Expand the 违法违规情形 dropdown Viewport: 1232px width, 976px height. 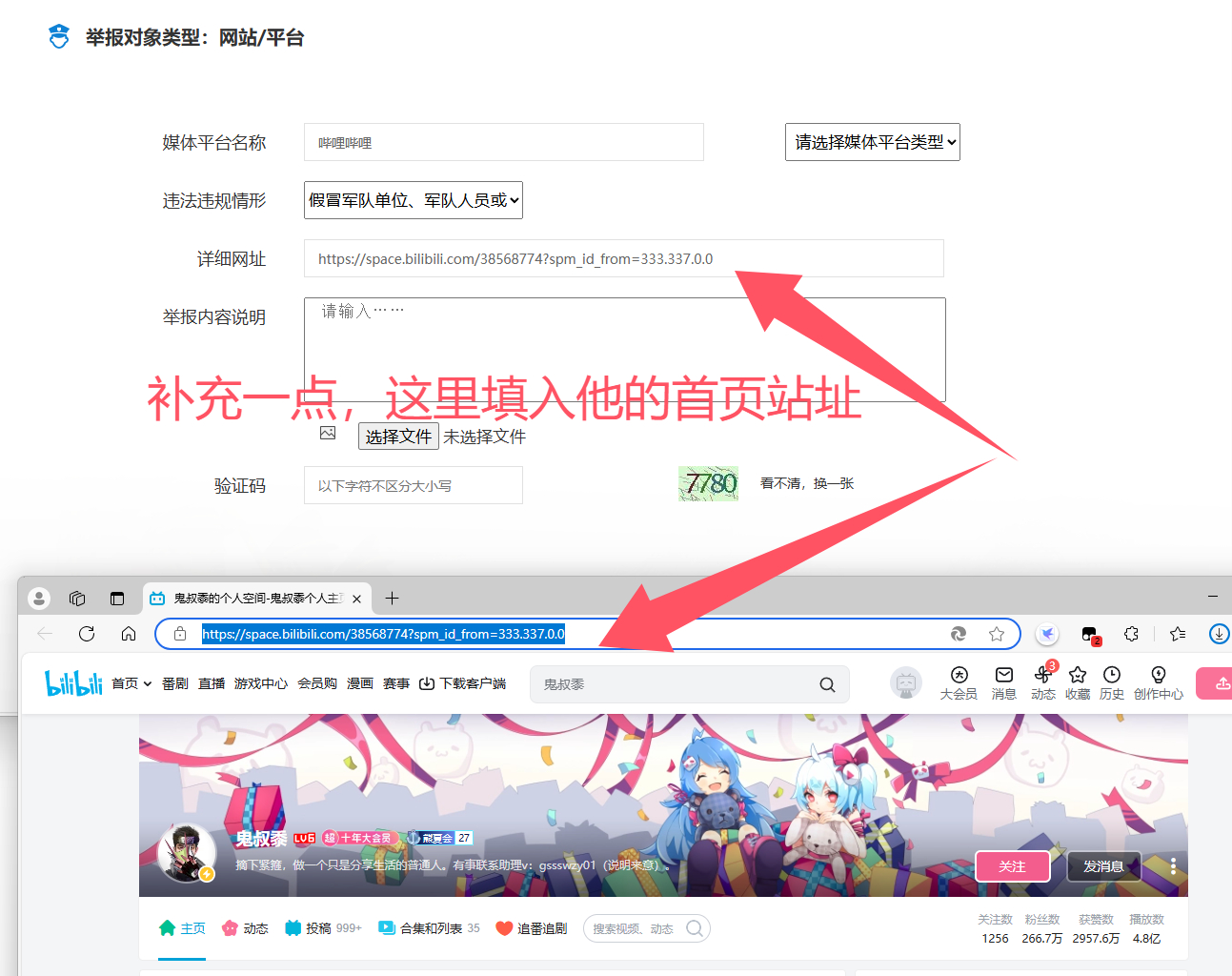[x=413, y=200]
